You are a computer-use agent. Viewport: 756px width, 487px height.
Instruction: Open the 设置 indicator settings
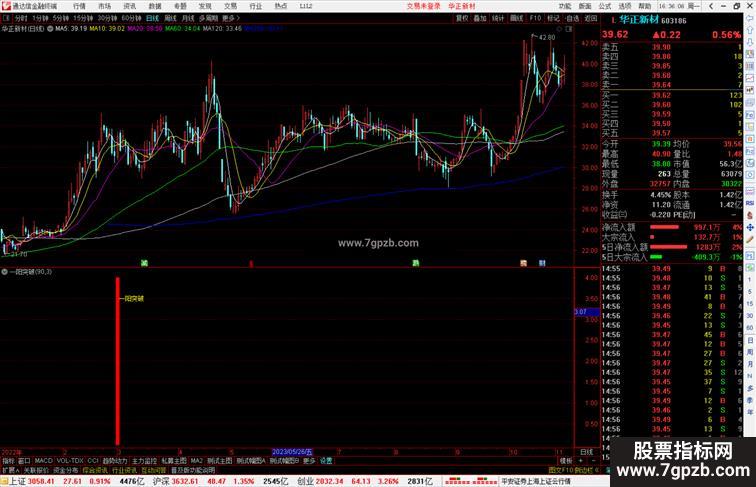(x=326, y=461)
